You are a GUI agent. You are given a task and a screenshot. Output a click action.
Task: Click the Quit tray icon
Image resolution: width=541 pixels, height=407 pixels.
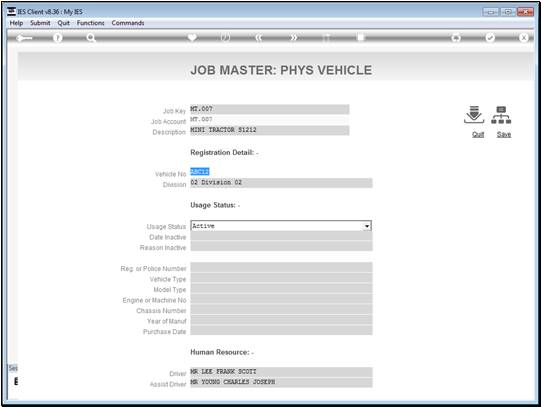[474, 115]
